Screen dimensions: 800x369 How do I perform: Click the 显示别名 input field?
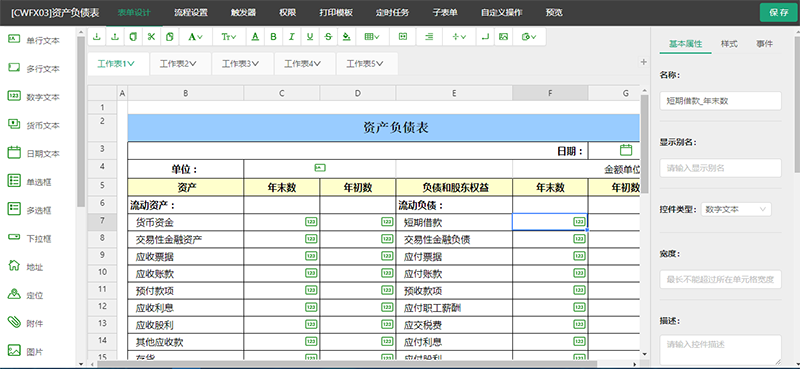coord(720,168)
